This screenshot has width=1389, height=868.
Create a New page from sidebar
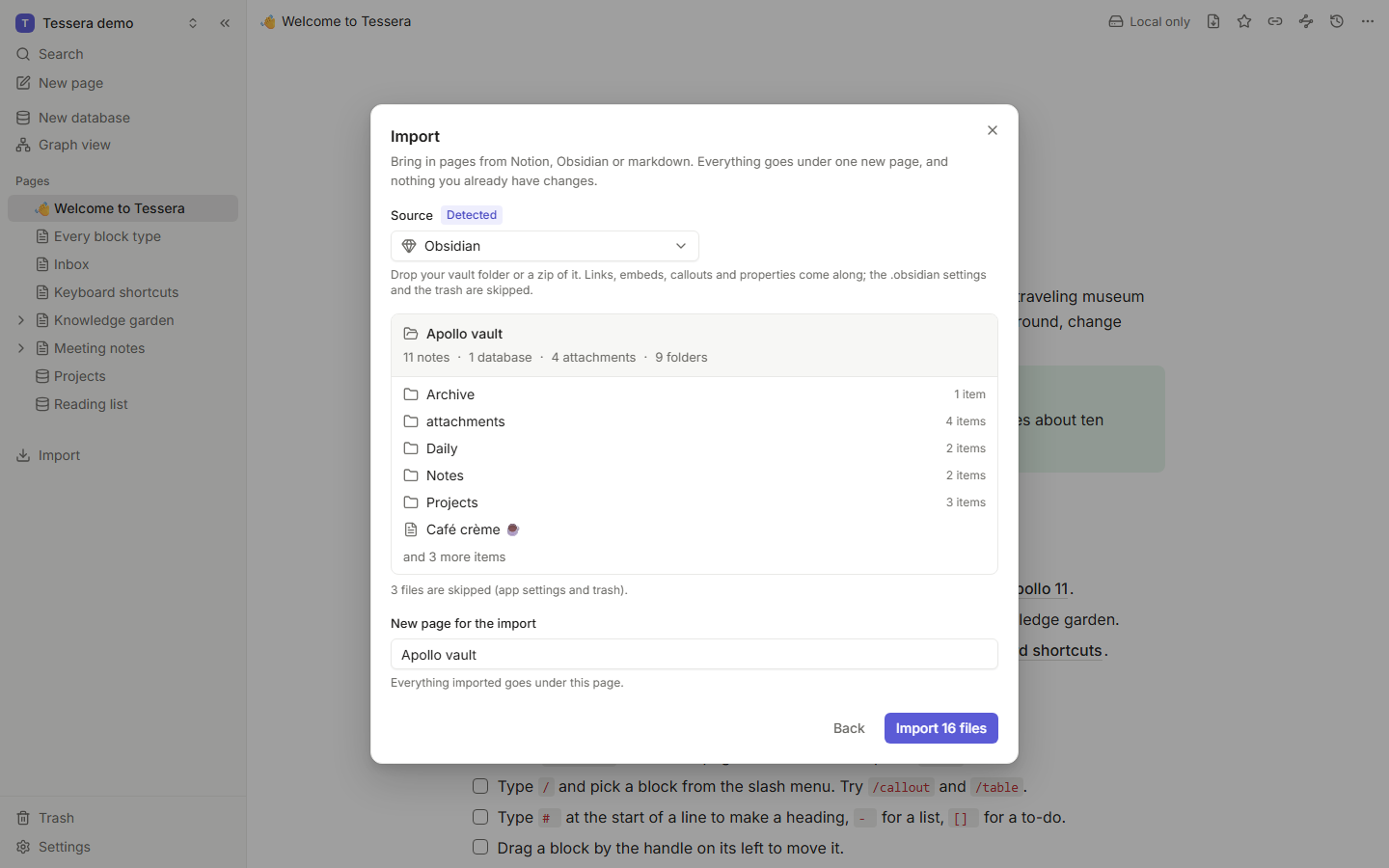(x=123, y=83)
